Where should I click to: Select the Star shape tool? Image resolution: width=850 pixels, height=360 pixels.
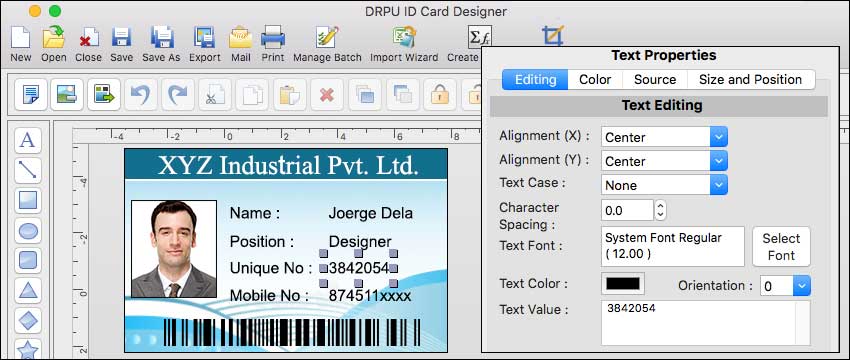(x=28, y=349)
